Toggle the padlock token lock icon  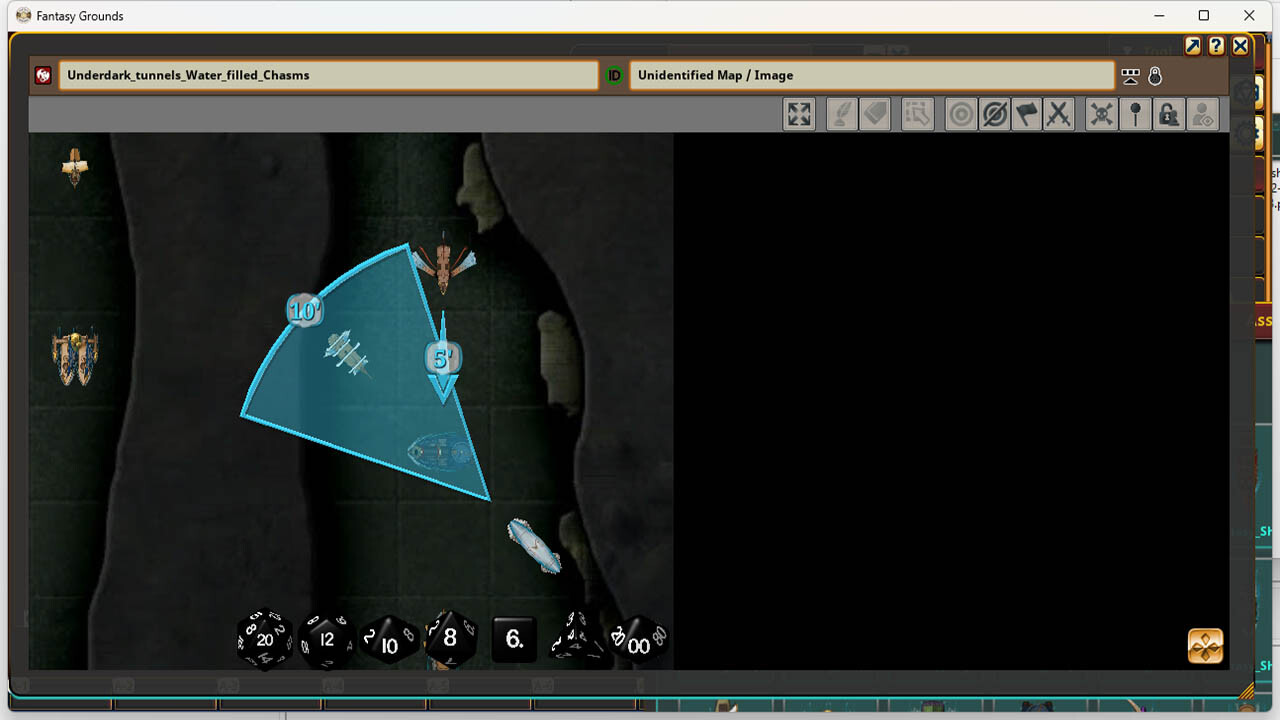(x=1169, y=114)
